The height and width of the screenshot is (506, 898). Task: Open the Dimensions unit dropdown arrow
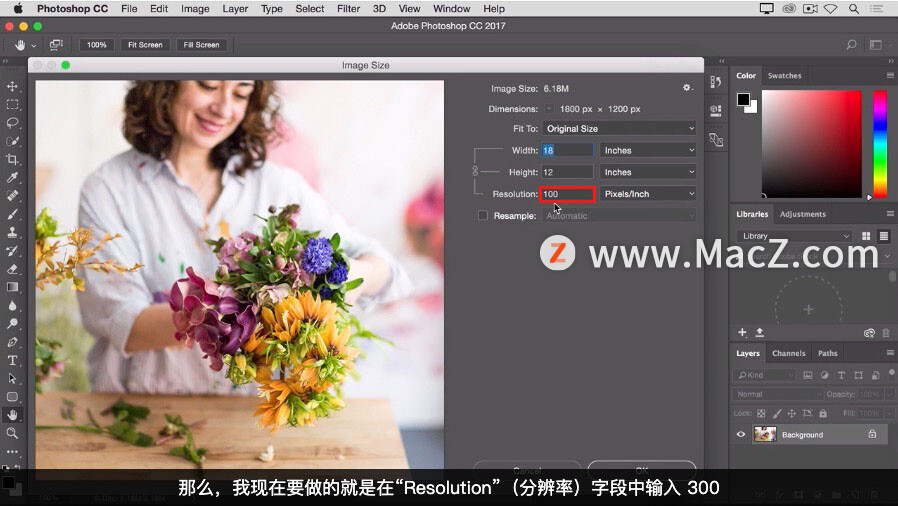coord(549,109)
